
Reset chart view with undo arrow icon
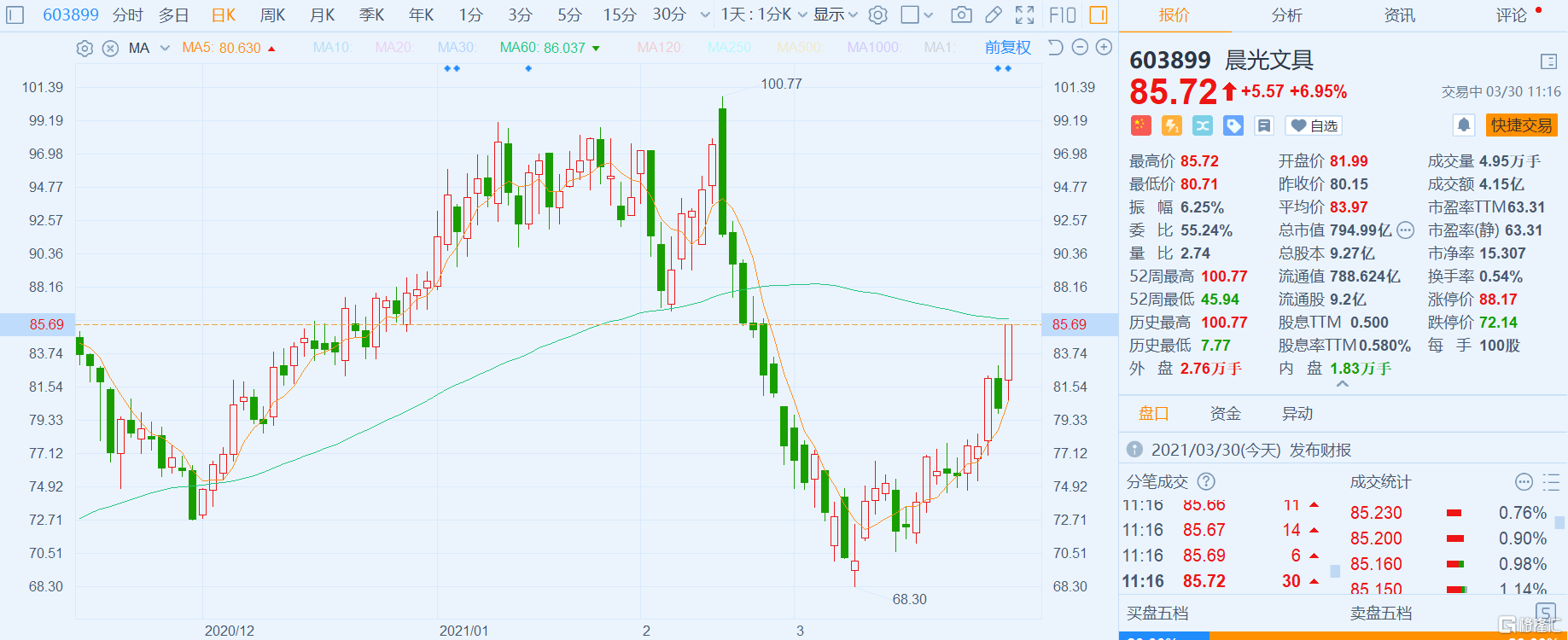tap(1055, 48)
